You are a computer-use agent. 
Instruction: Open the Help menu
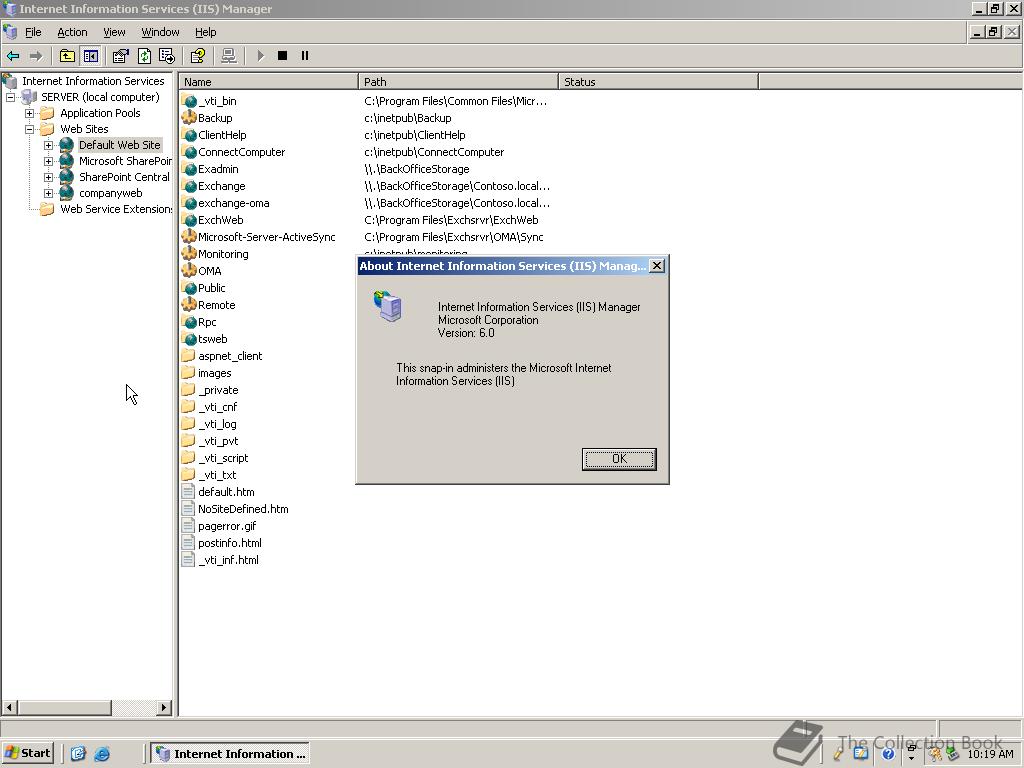(205, 32)
